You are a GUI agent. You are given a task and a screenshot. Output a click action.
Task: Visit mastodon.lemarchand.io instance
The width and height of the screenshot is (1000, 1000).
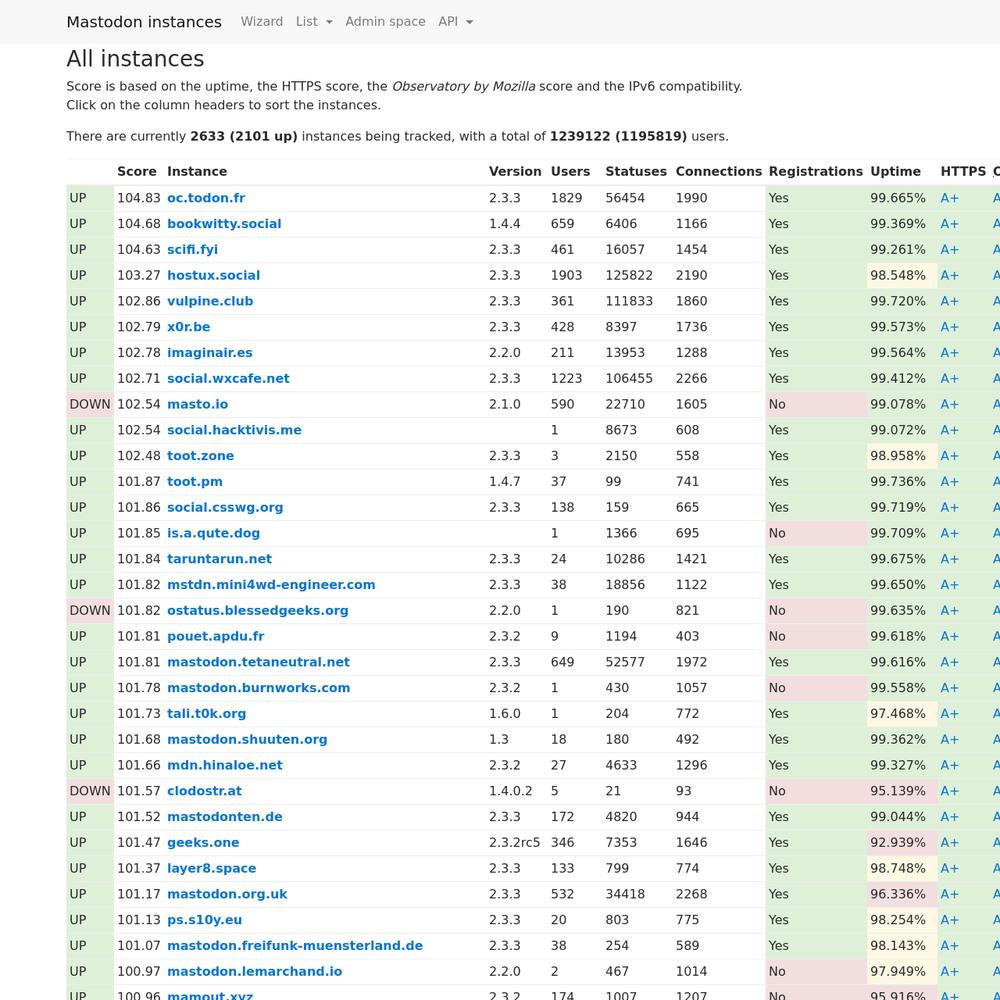pyautogui.click(x=254, y=971)
